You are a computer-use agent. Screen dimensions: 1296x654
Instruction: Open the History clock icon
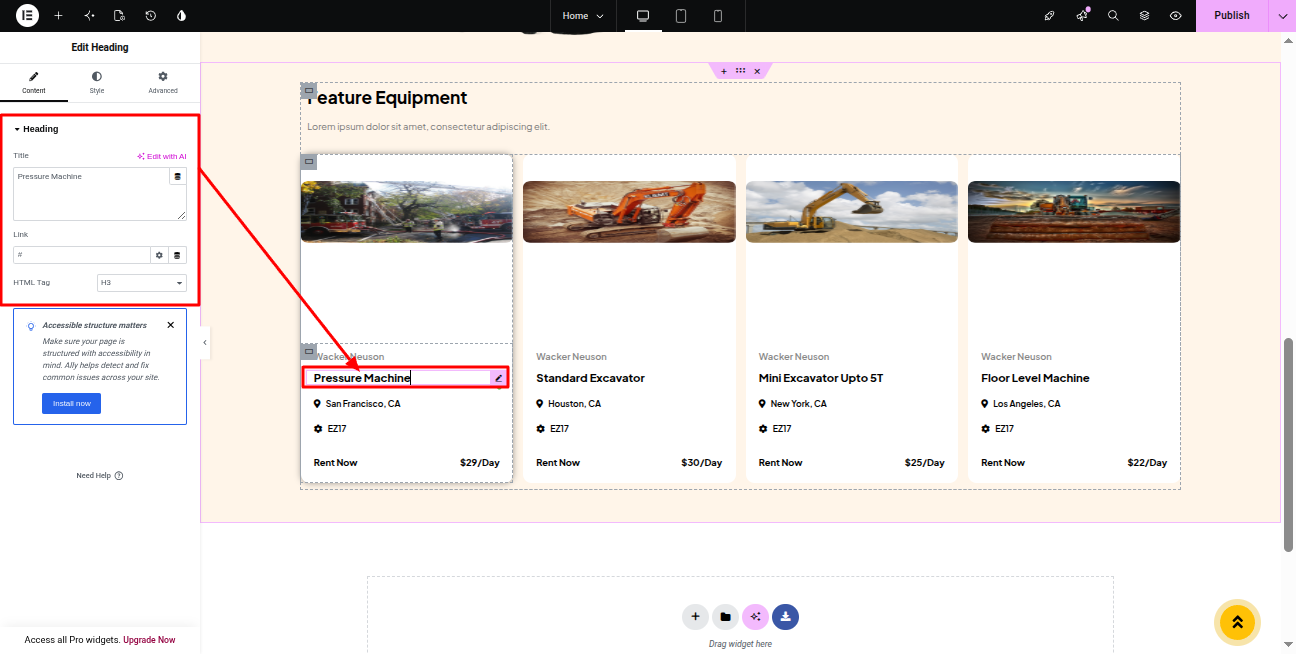(150, 16)
